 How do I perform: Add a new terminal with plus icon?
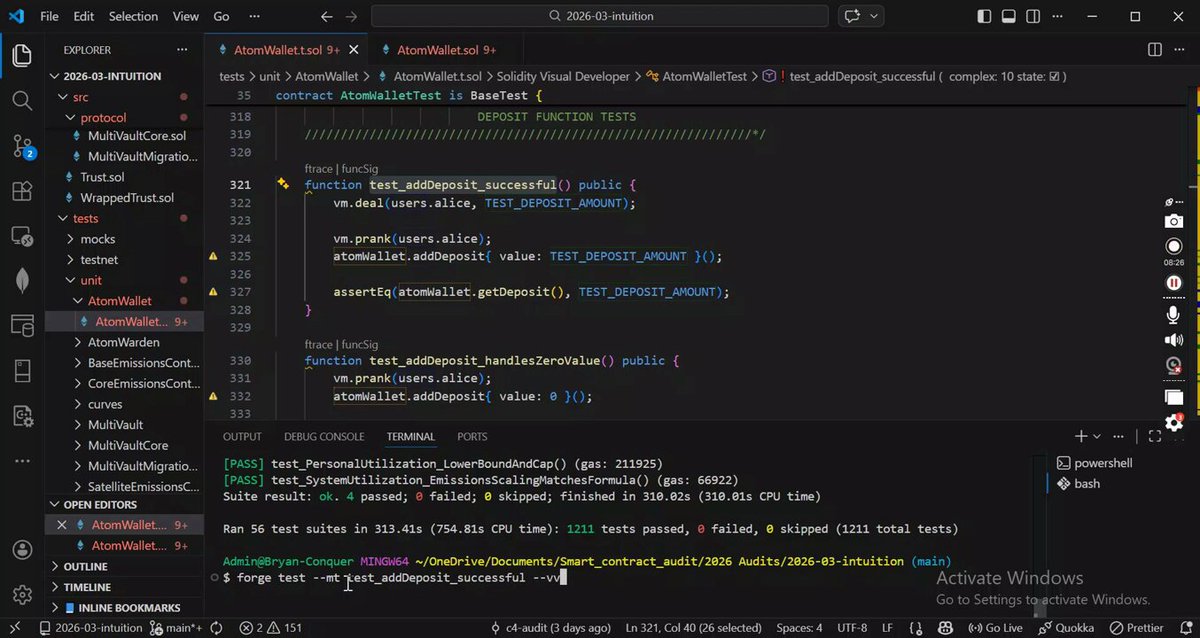[x=1081, y=437]
